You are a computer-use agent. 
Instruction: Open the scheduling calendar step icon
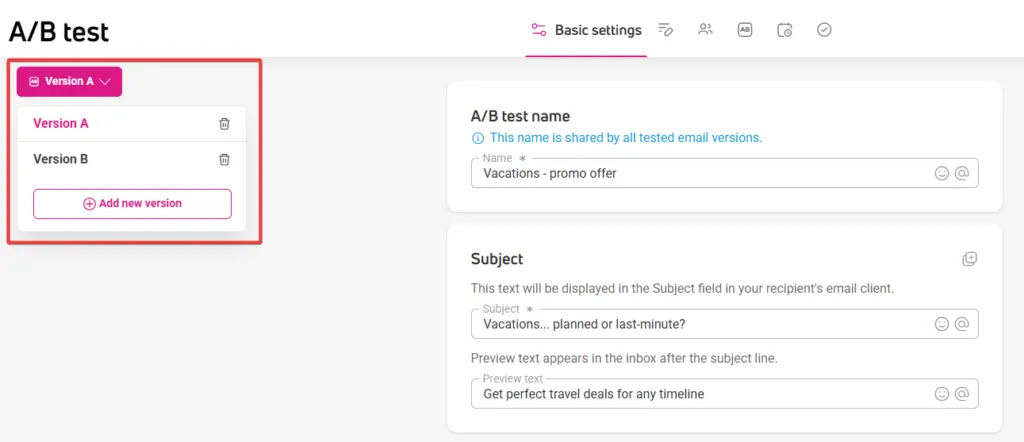pyautogui.click(x=785, y=29)
